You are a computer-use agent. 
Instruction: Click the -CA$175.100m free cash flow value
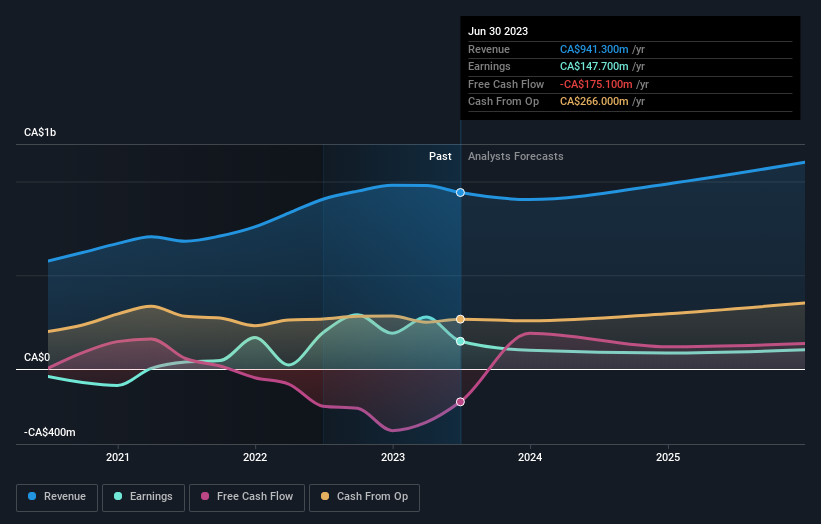(596, 84)
